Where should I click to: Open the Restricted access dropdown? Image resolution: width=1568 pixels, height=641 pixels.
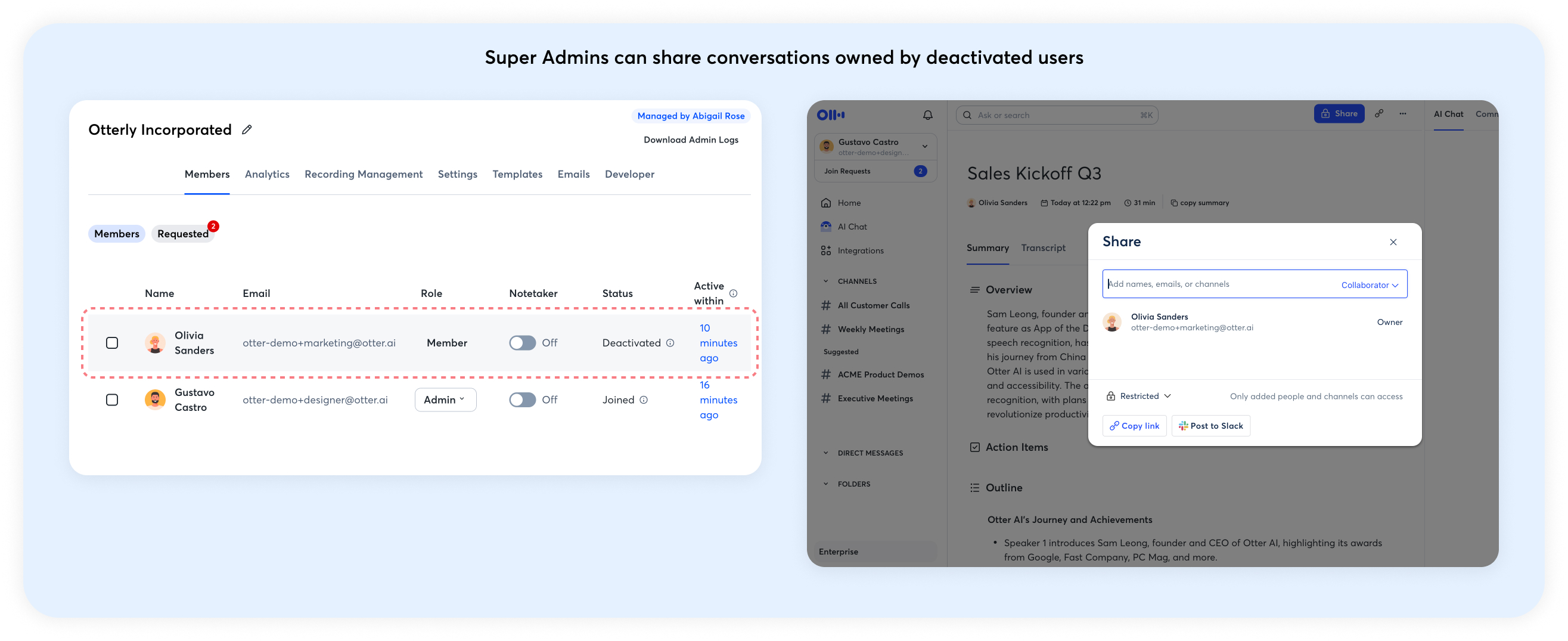[x=1138, y=397]
